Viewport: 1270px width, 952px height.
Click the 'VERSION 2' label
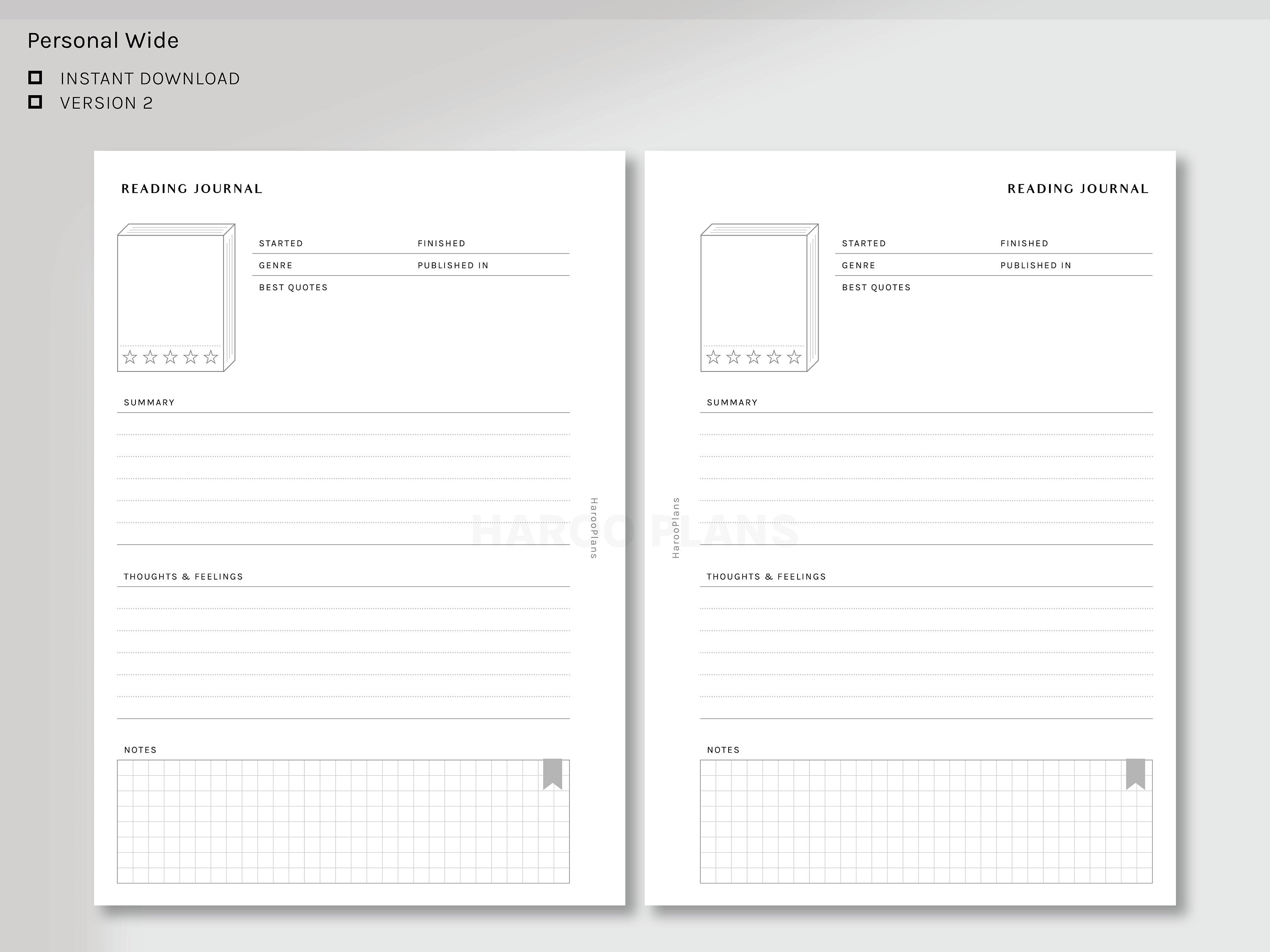click(107, 103)
